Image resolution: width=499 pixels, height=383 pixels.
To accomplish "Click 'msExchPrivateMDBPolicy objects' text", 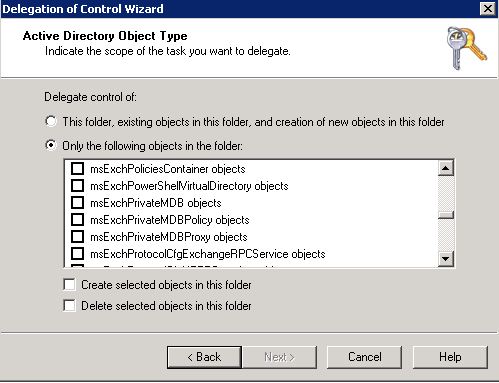I will pyautogui.click(x=170, y=220).
